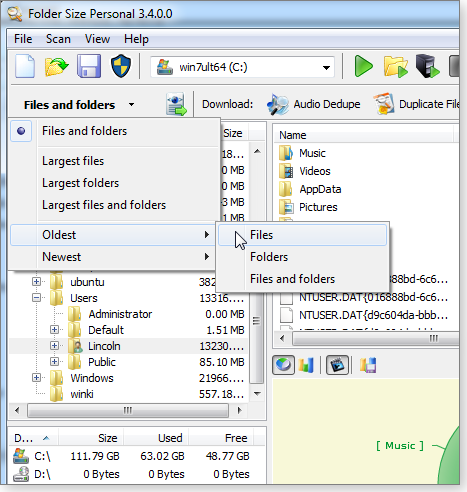Click the tree Size column header
The width and height of the screenshot is (467, 492).
pos(233,133)
